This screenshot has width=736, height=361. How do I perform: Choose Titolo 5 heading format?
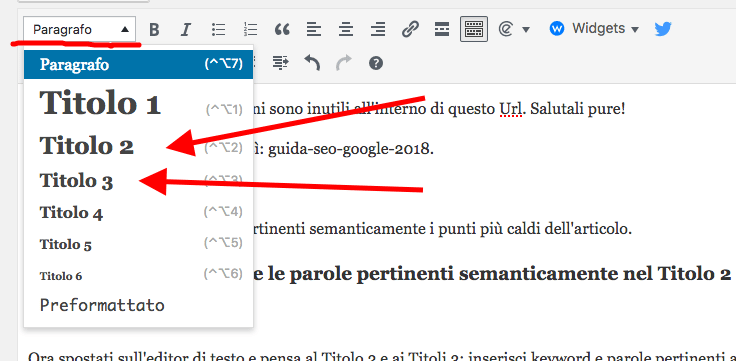point(138,244)
